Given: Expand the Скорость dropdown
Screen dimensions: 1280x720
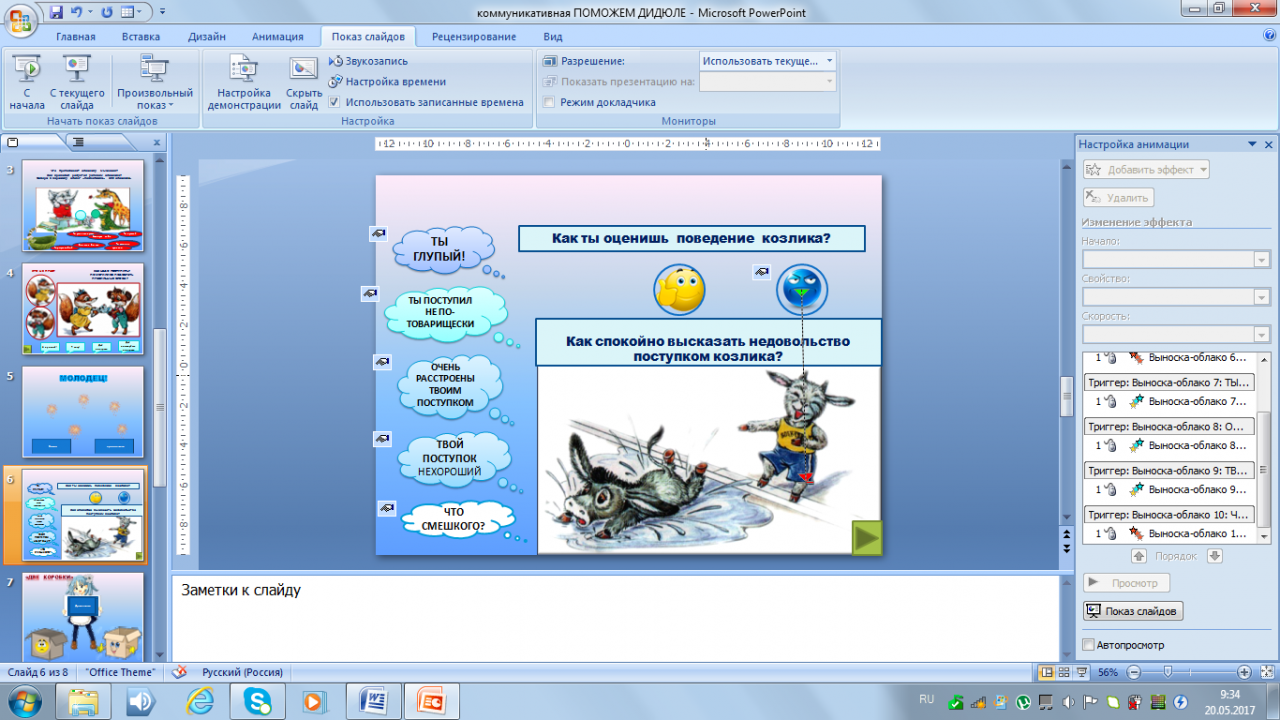Looking at the screenshot, I should 1262,334.
